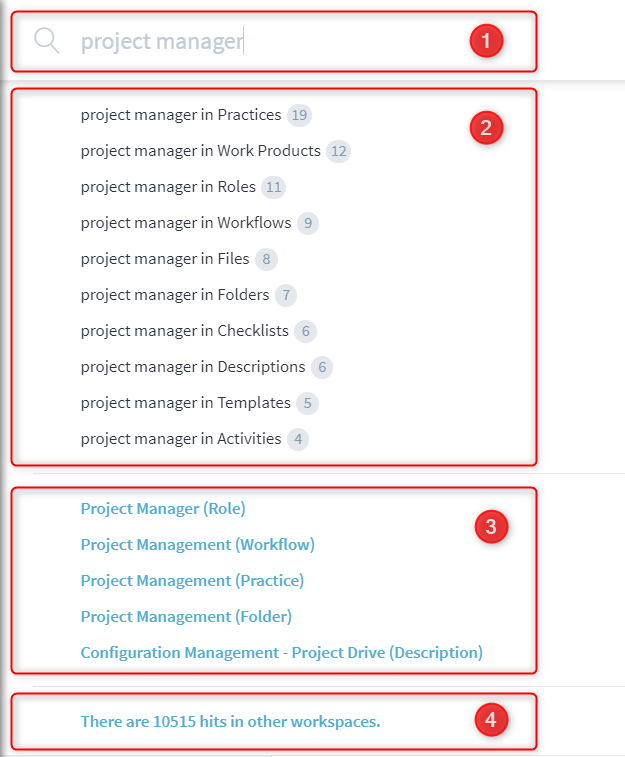Select project manager in Templates suggestion
625x757 pixels.
[186, 403]
